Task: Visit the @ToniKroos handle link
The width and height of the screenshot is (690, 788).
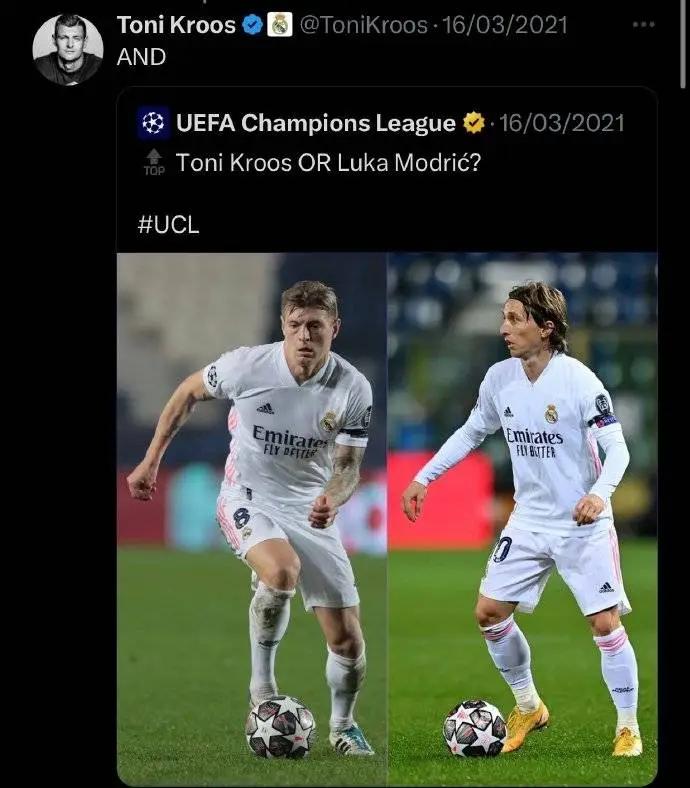Action: [363, 25]
